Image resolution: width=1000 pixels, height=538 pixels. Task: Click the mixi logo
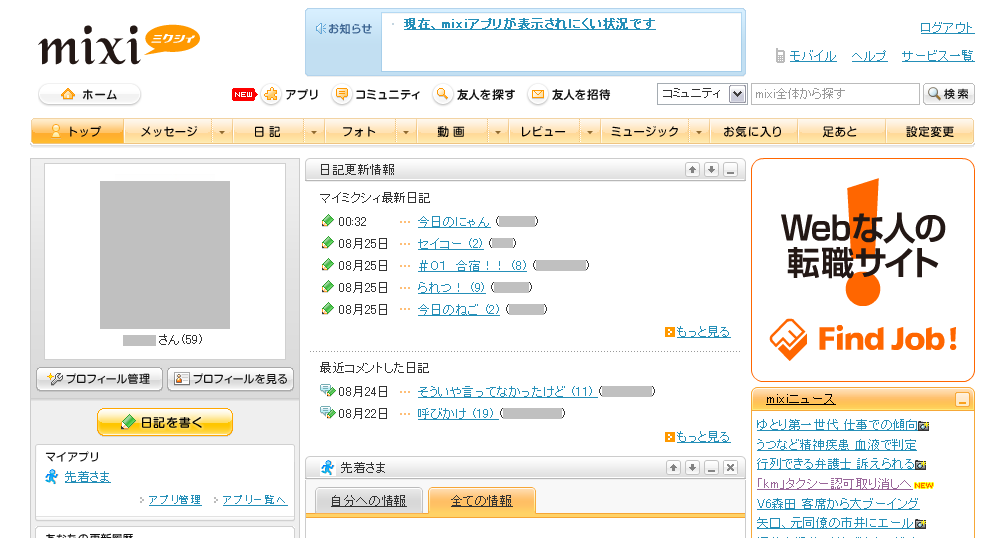click(119, 46)
